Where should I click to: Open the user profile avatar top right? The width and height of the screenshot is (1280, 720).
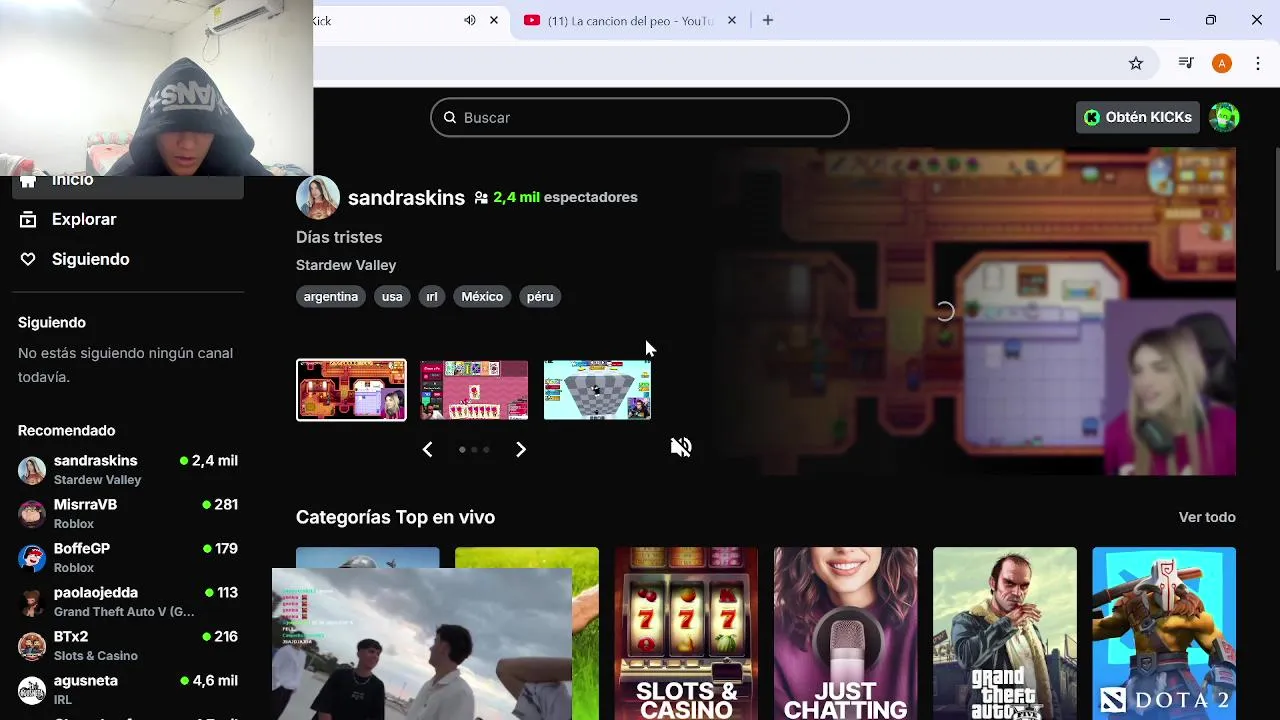coord(1224,117)
